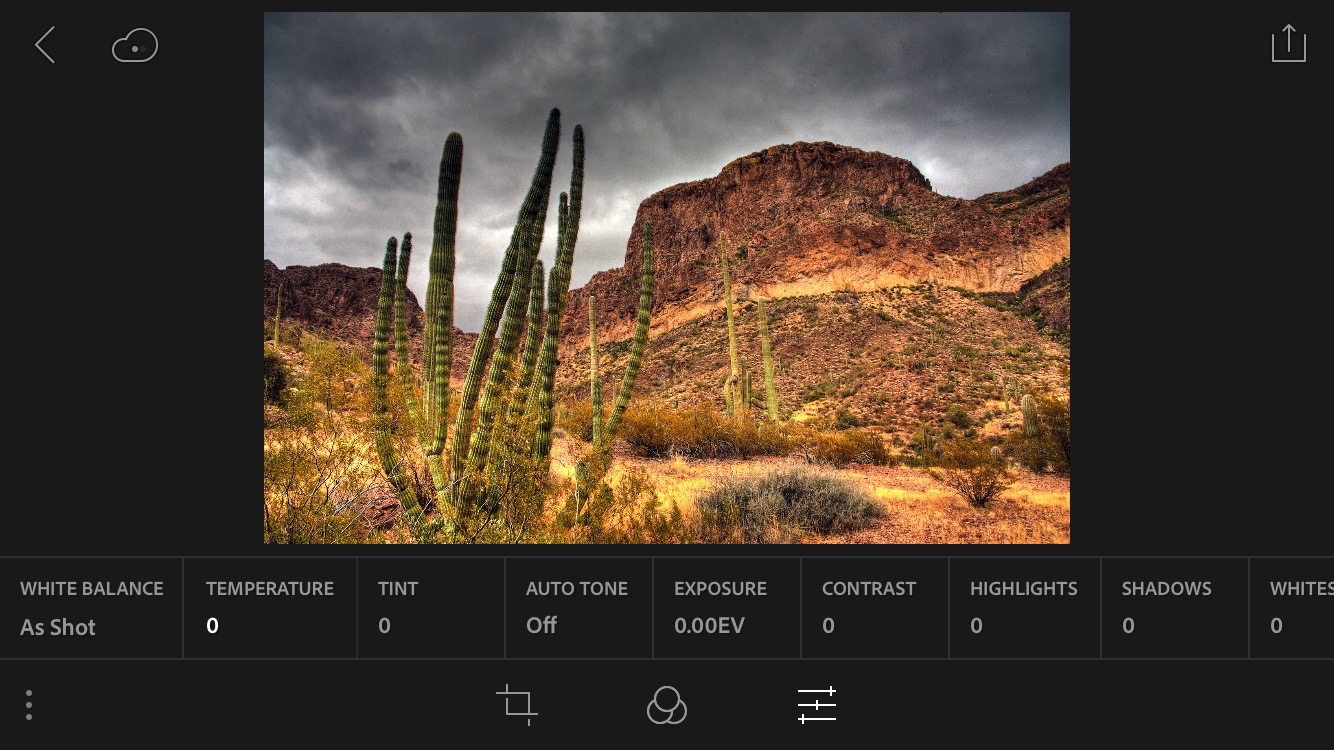Viewport: 1334px width, 750px height.
Task: Open the three-dot options menu
Action: point(29,705)
